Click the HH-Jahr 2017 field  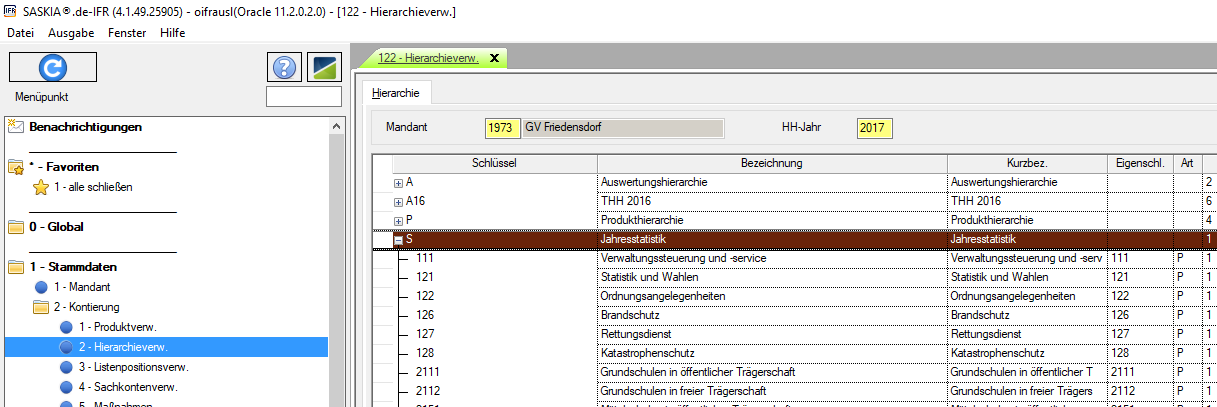874,128
